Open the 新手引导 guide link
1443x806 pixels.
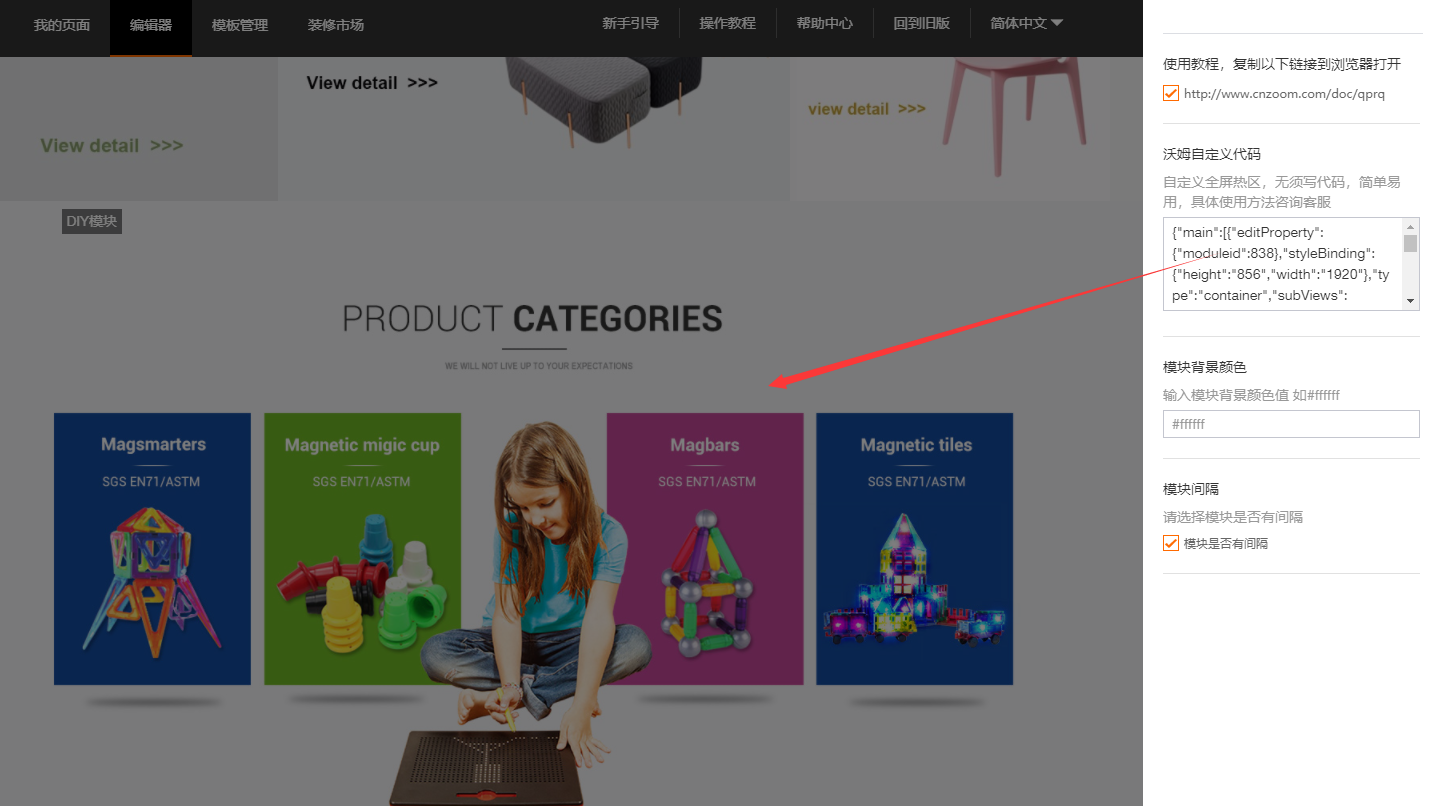click(x=630, y=23)
